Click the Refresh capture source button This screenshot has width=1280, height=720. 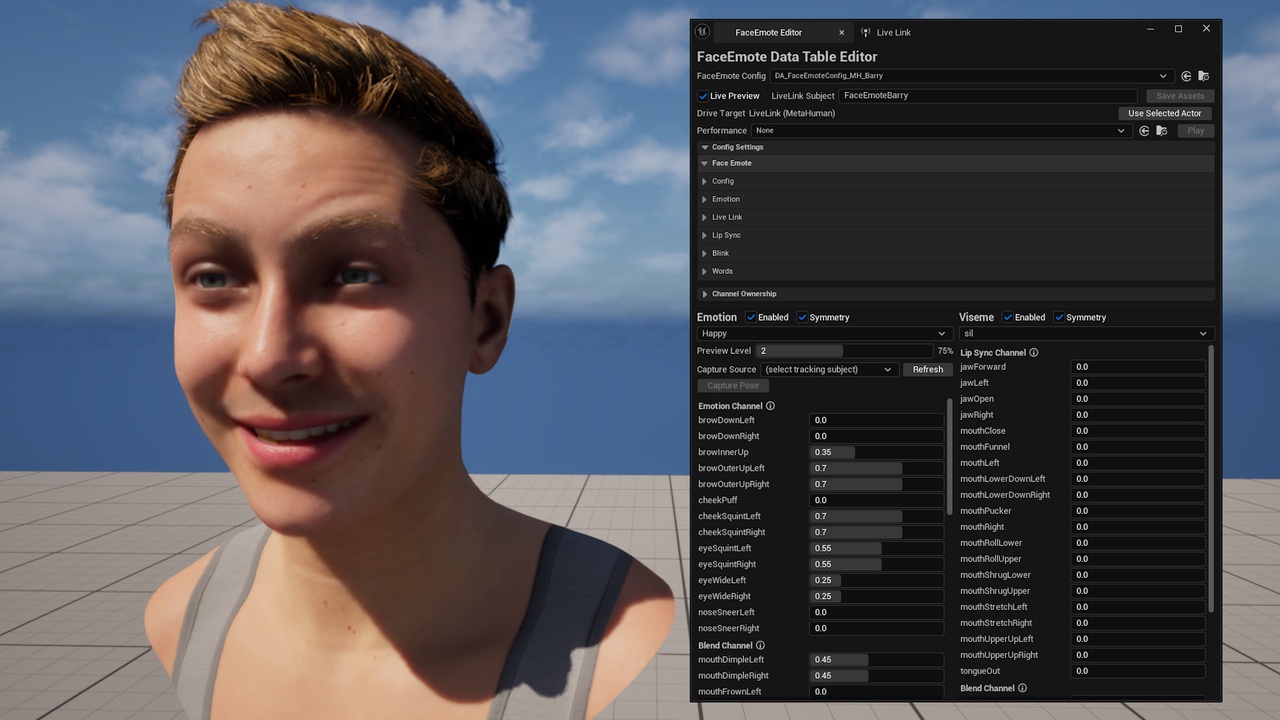927,370
